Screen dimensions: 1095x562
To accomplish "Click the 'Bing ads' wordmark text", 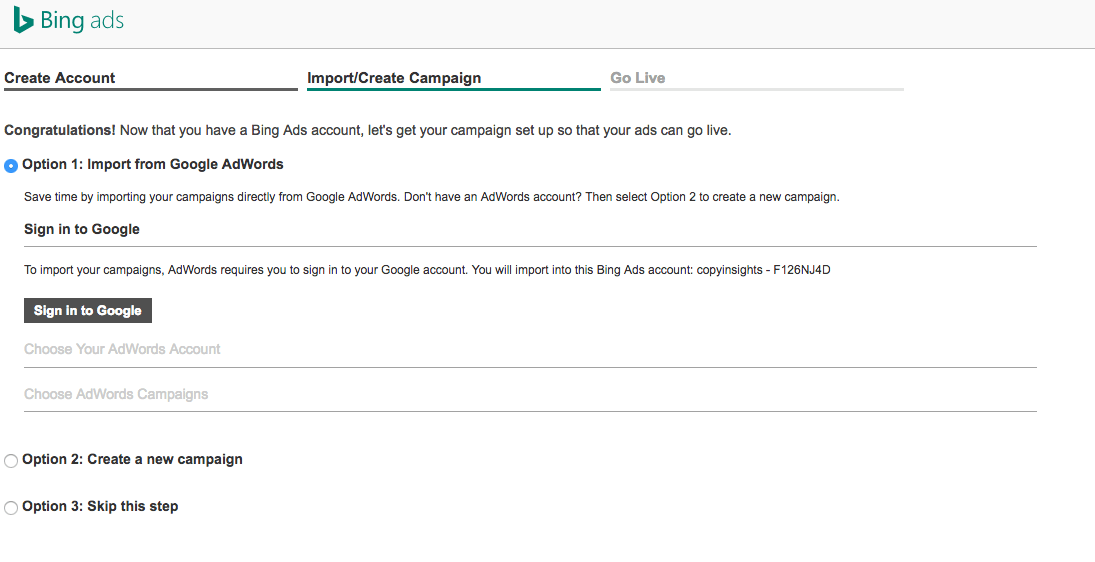I will [x=82, y=20].
